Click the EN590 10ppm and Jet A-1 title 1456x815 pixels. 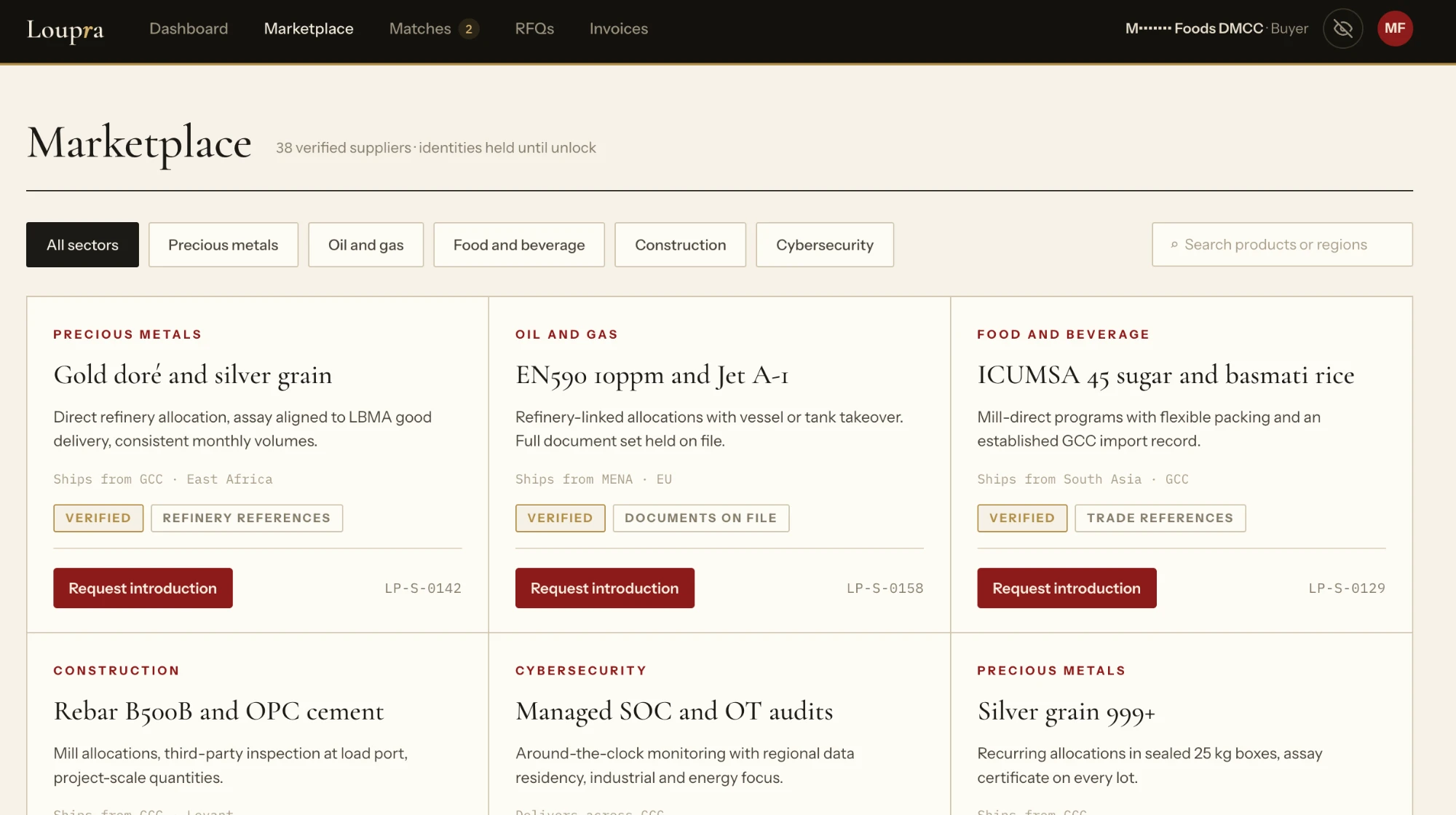[652, 375]
